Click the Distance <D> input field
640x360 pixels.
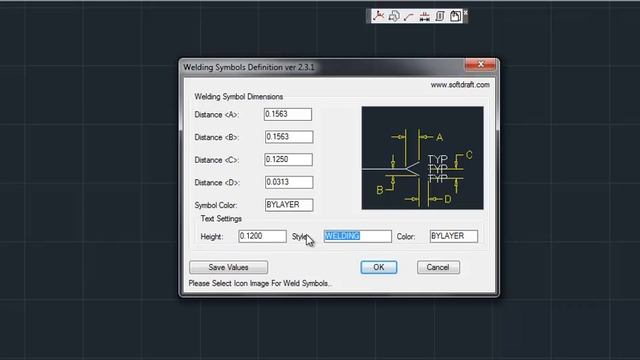click(289, 182)
